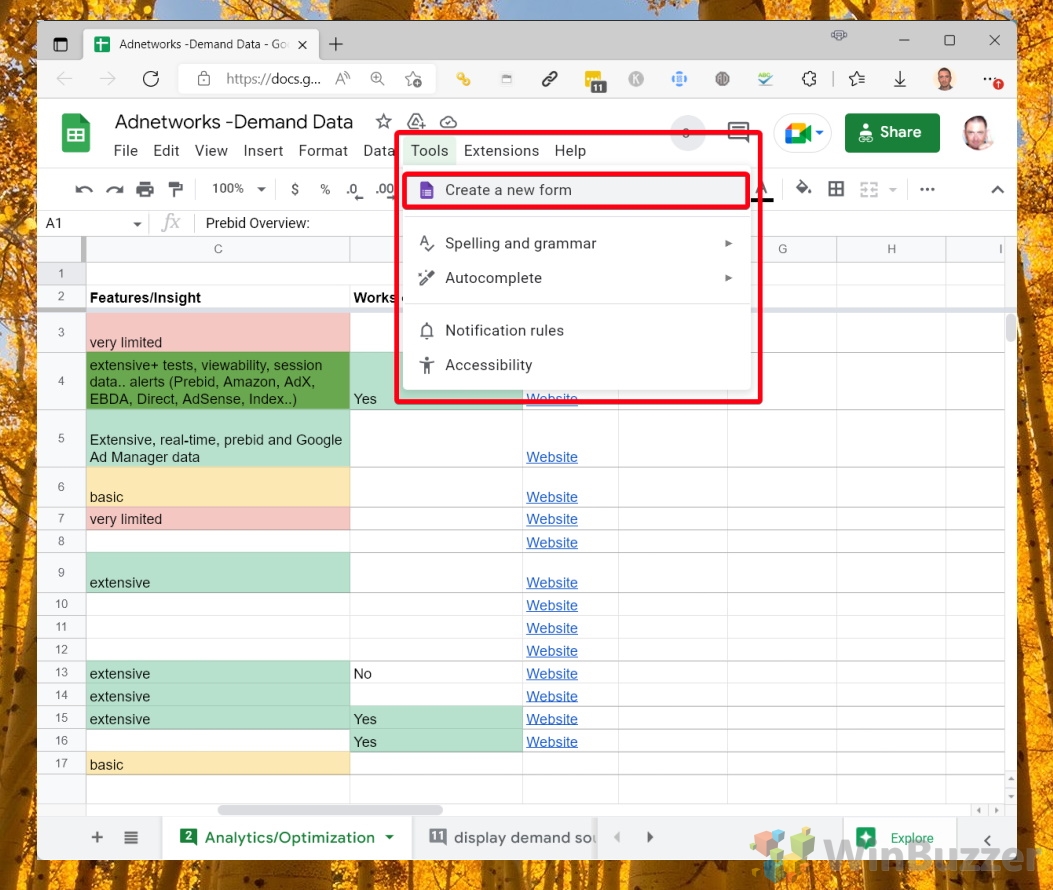Open the browser Extensions puzzle icon

point(809,79)
